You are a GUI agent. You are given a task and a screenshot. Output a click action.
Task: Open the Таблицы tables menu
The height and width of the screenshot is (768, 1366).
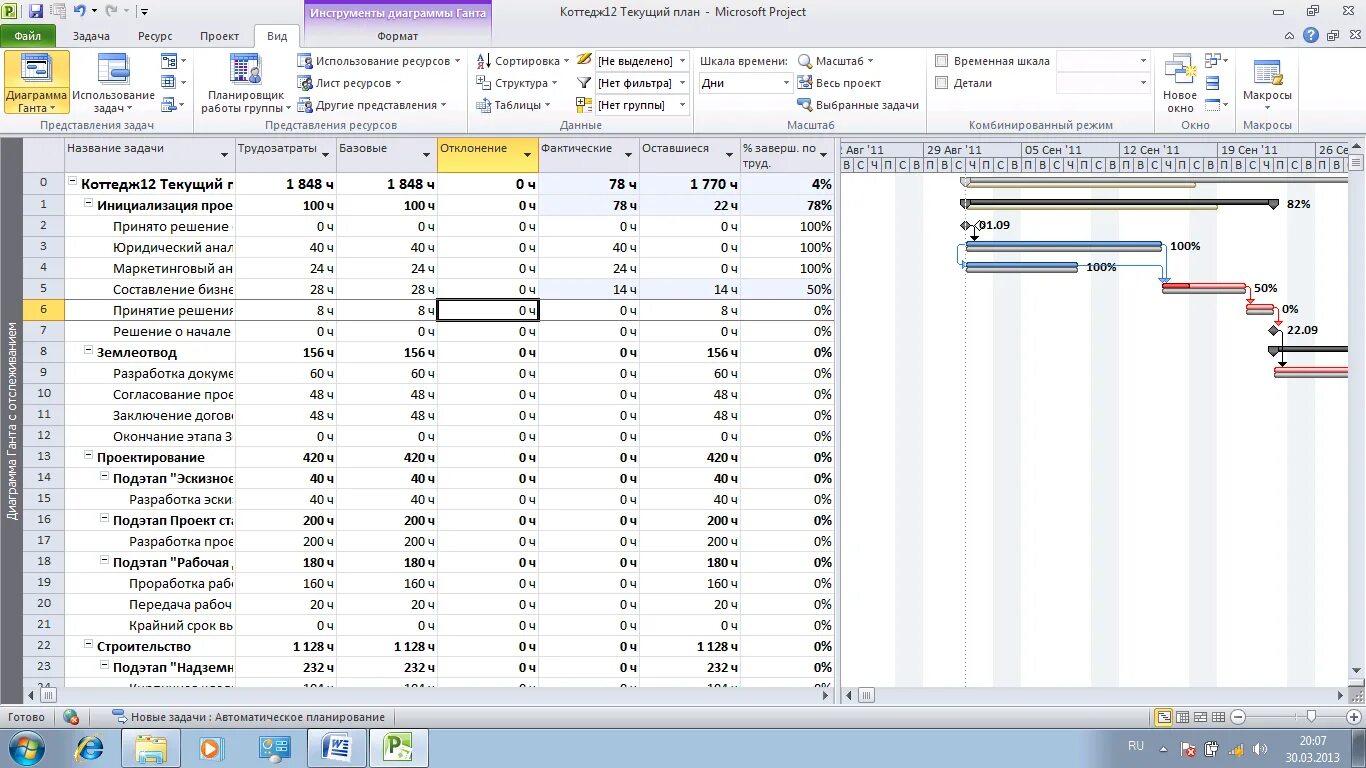(514, 105)
